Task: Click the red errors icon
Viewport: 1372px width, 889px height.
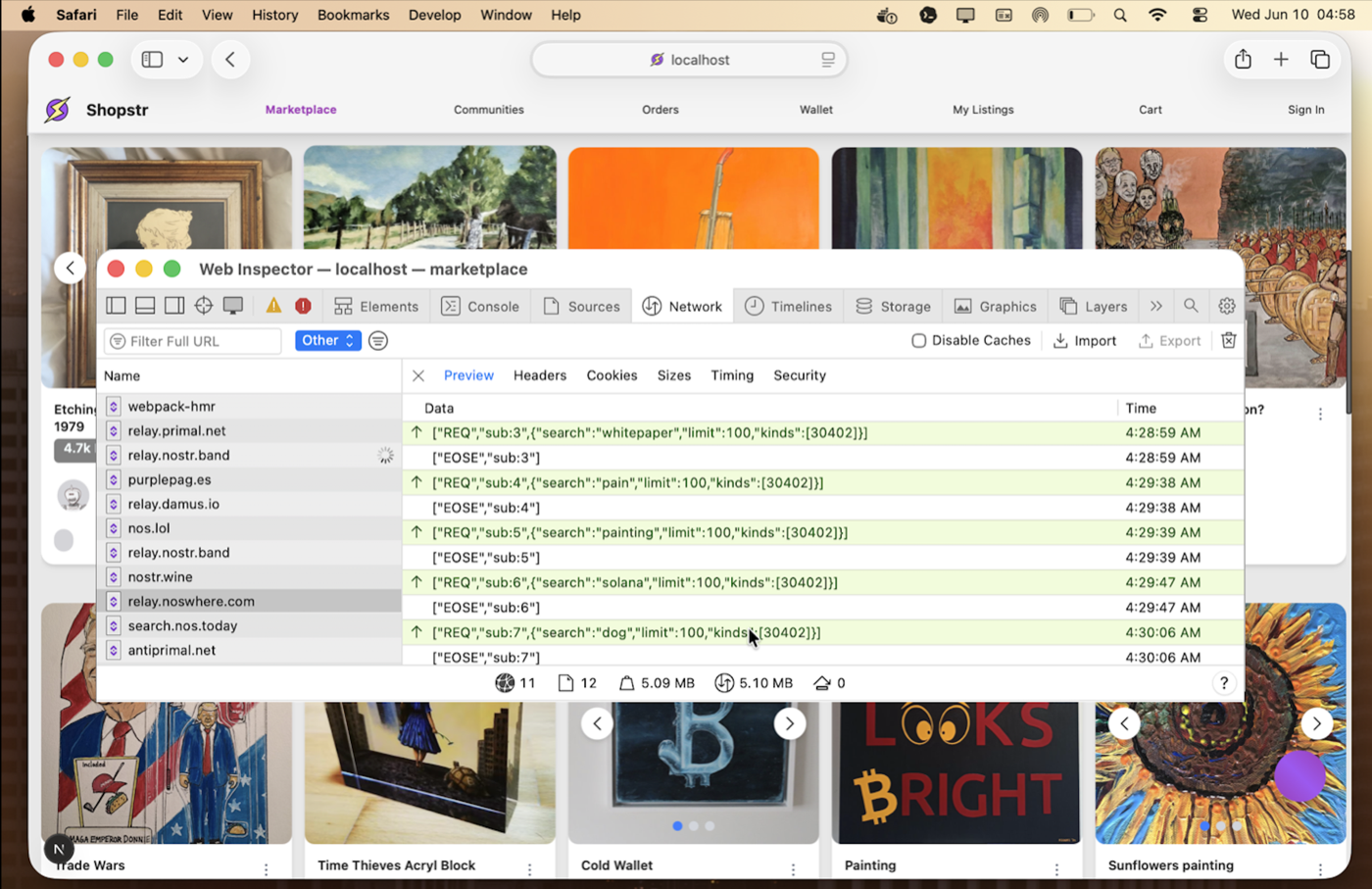Action: [x=304, y=306]
